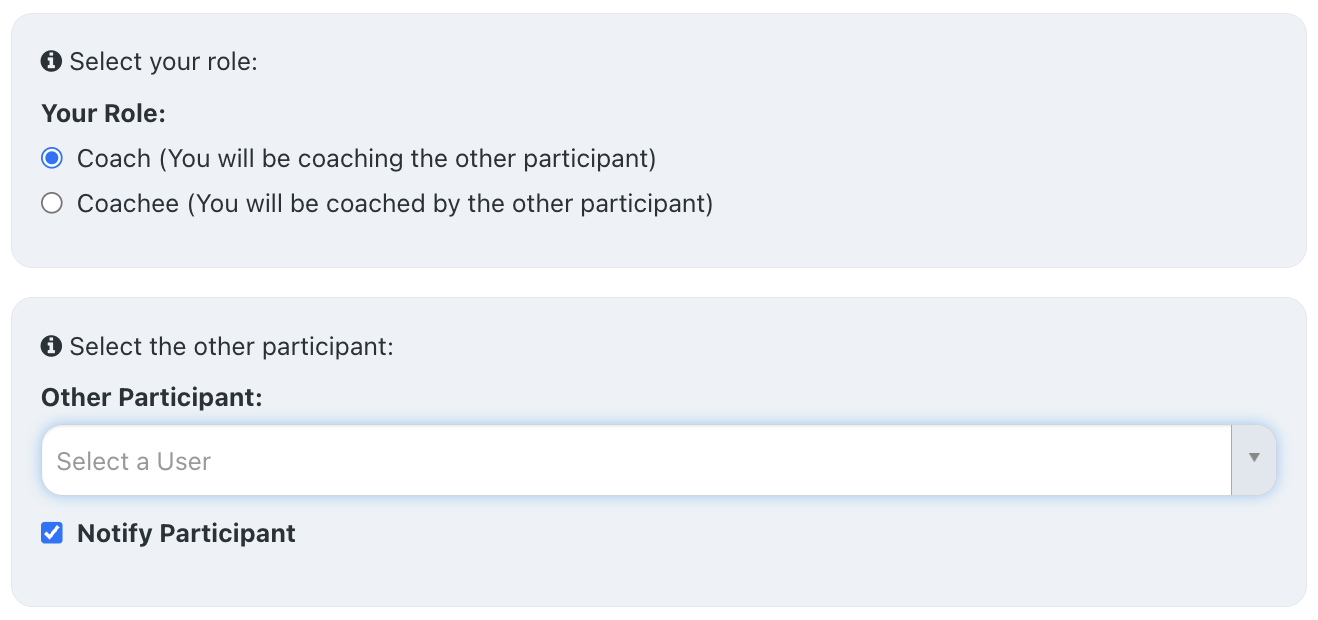Click the Select your role heading
Image resolution: width=1318 pixels, height=620 pixels.
coord(165,61)
